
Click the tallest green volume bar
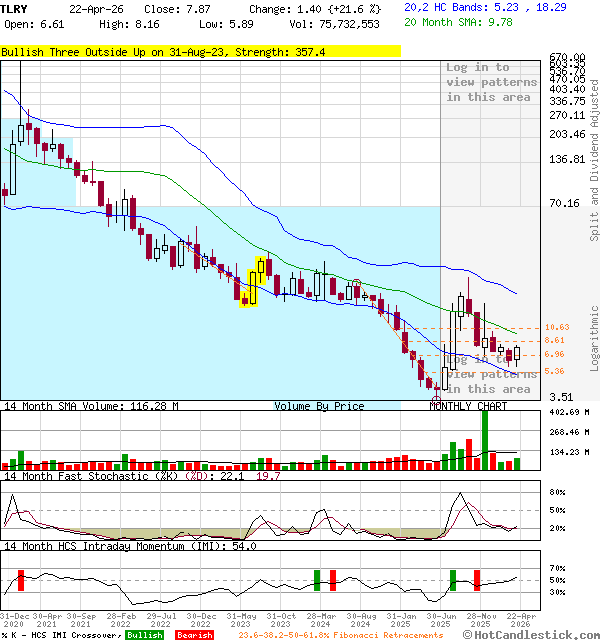tap(485, 439)
